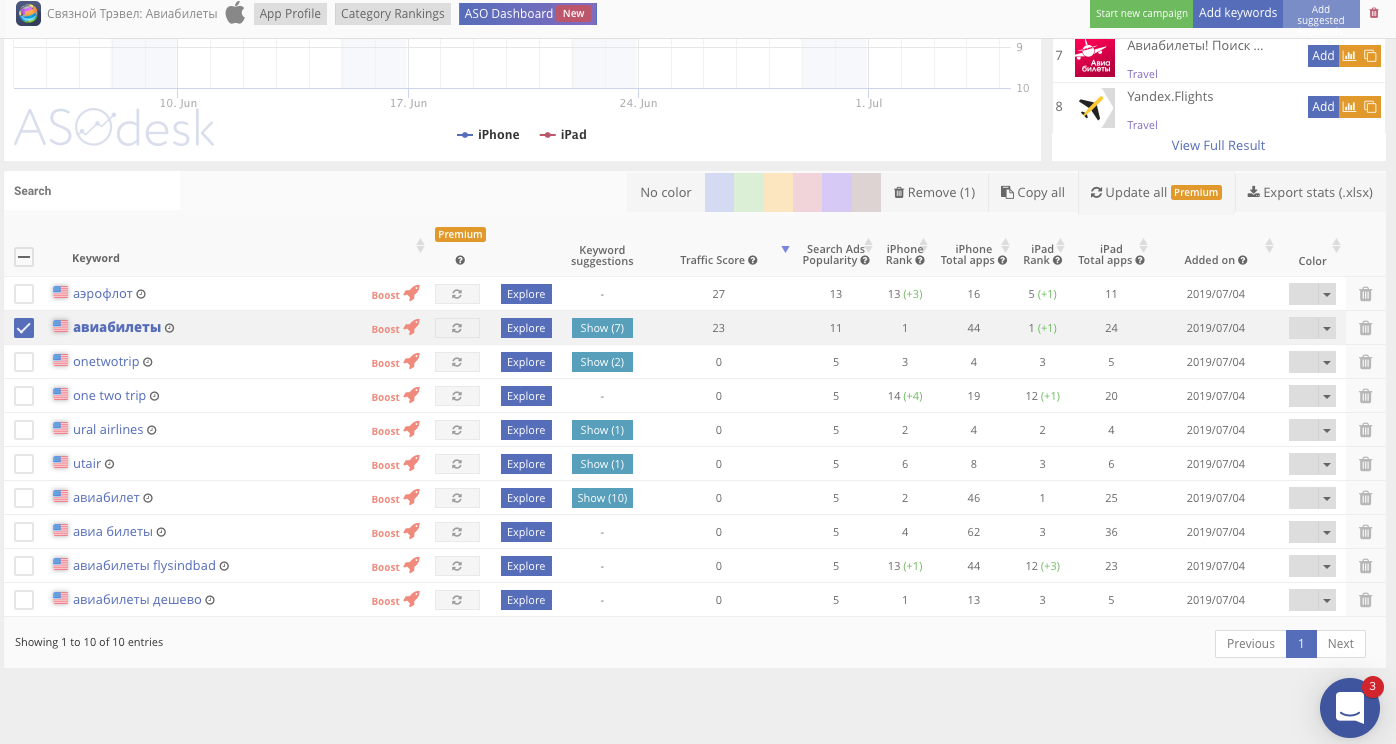Go to Next page of entries
Image resolution: width=1396 pixels, height=744 pixels.
1341,643
